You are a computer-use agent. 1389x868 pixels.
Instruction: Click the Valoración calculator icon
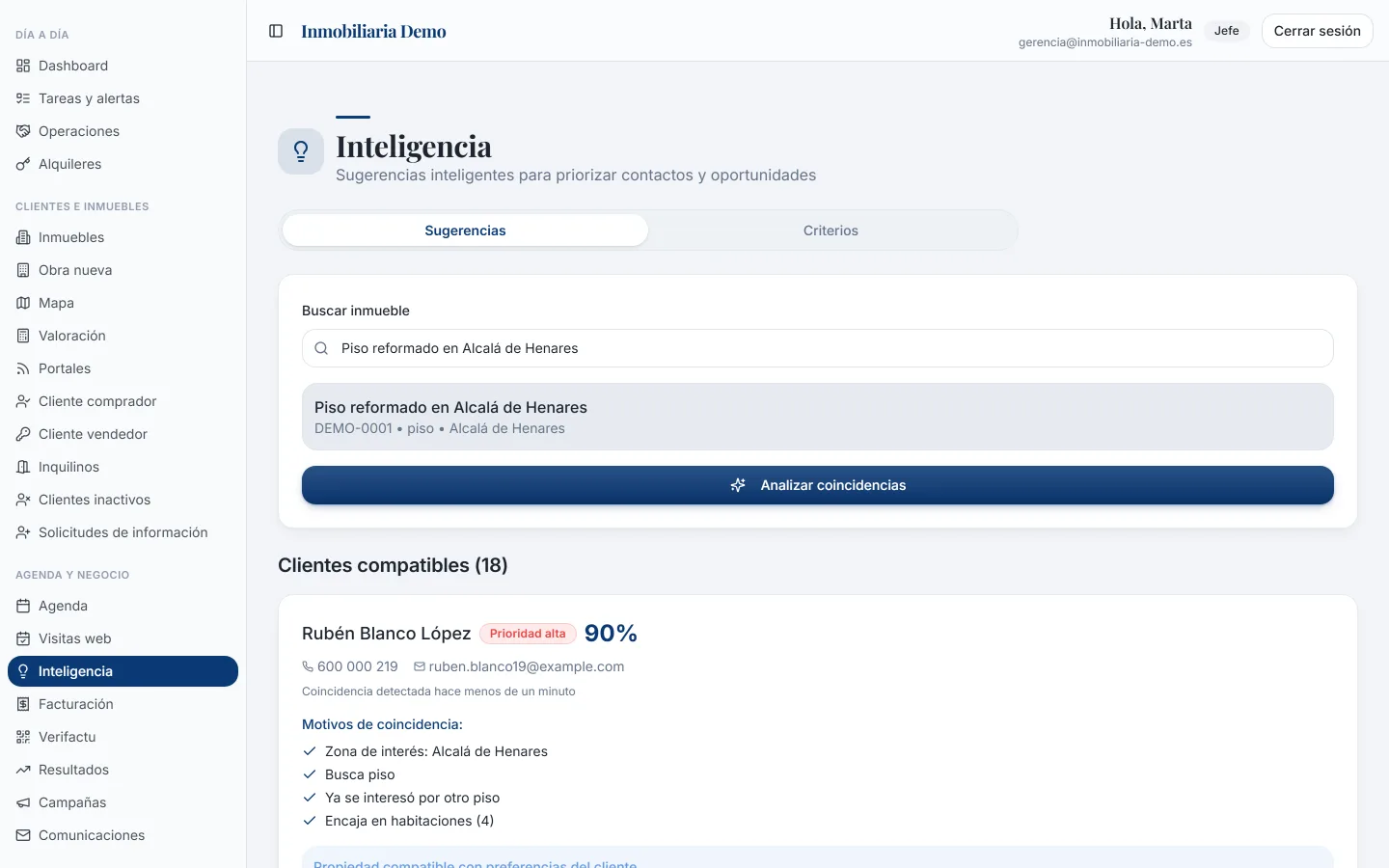[x=23, y=336]
